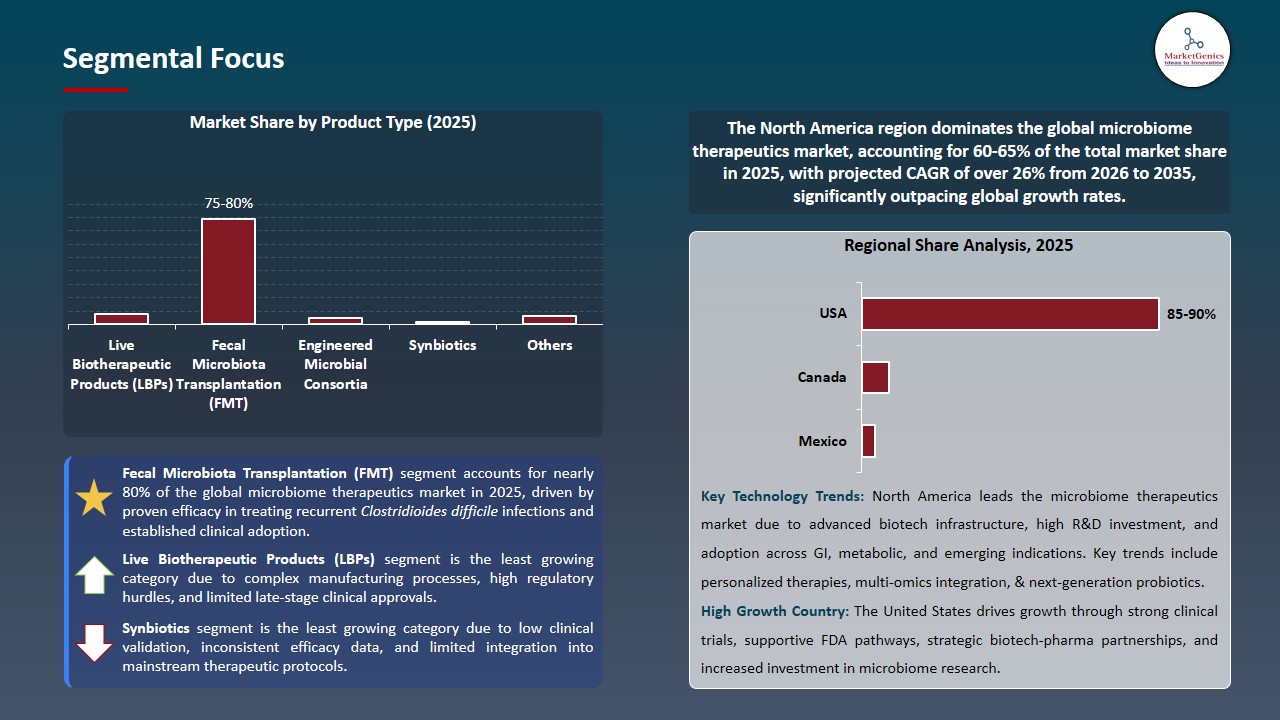
Task: Click the Synbiotics axis label
Action: tap(442, 345)
